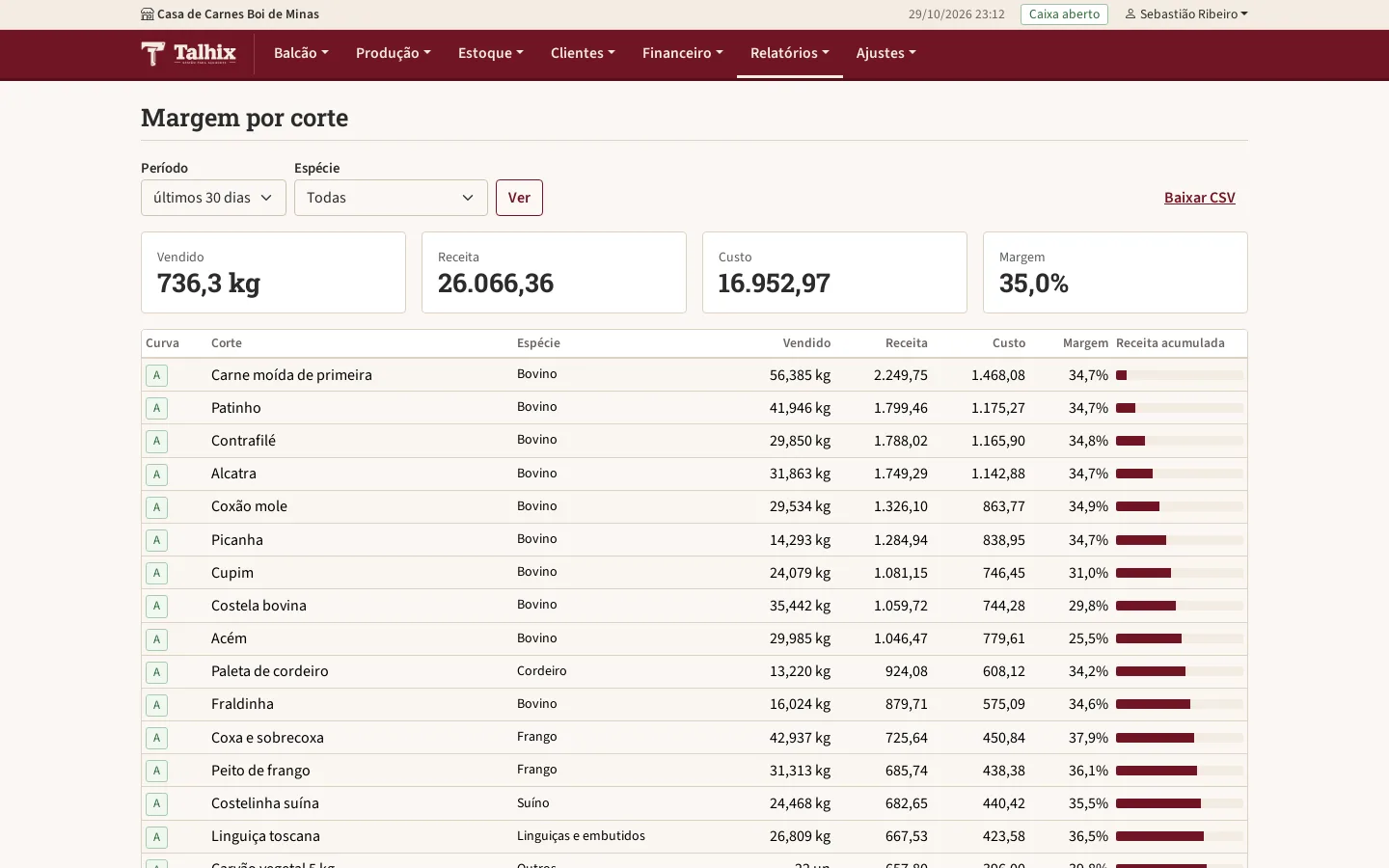This screenshot has width=1389, height=868.
Task: Click the Coxa e sobrecoxa cut name
Action: (267, 738)
